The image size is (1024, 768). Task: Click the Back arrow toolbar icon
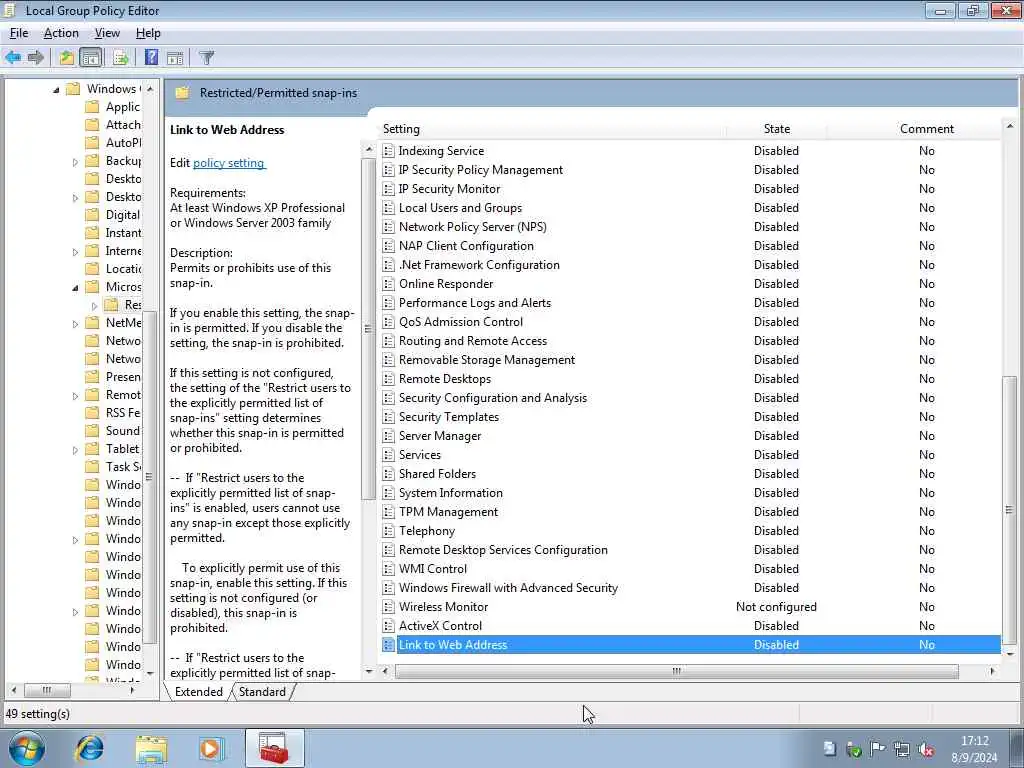tap(13, 57)
